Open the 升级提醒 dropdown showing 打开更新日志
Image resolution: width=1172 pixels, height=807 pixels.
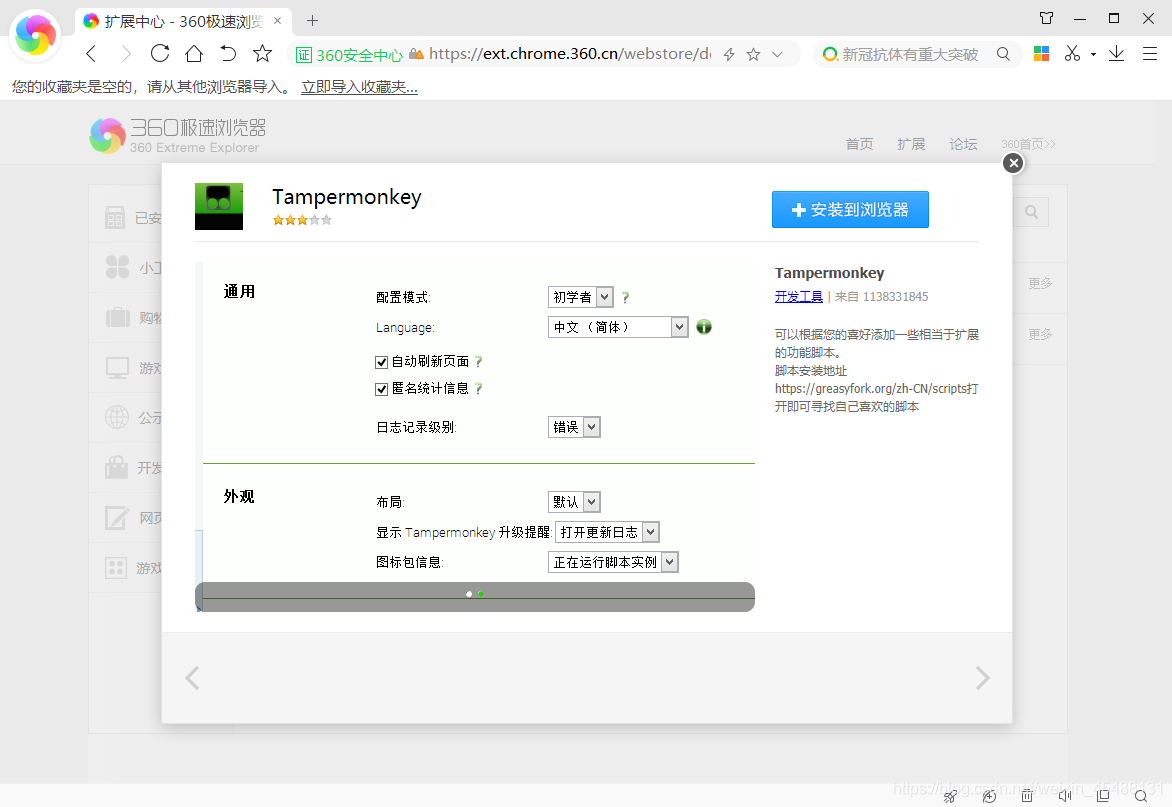point(607,532)
